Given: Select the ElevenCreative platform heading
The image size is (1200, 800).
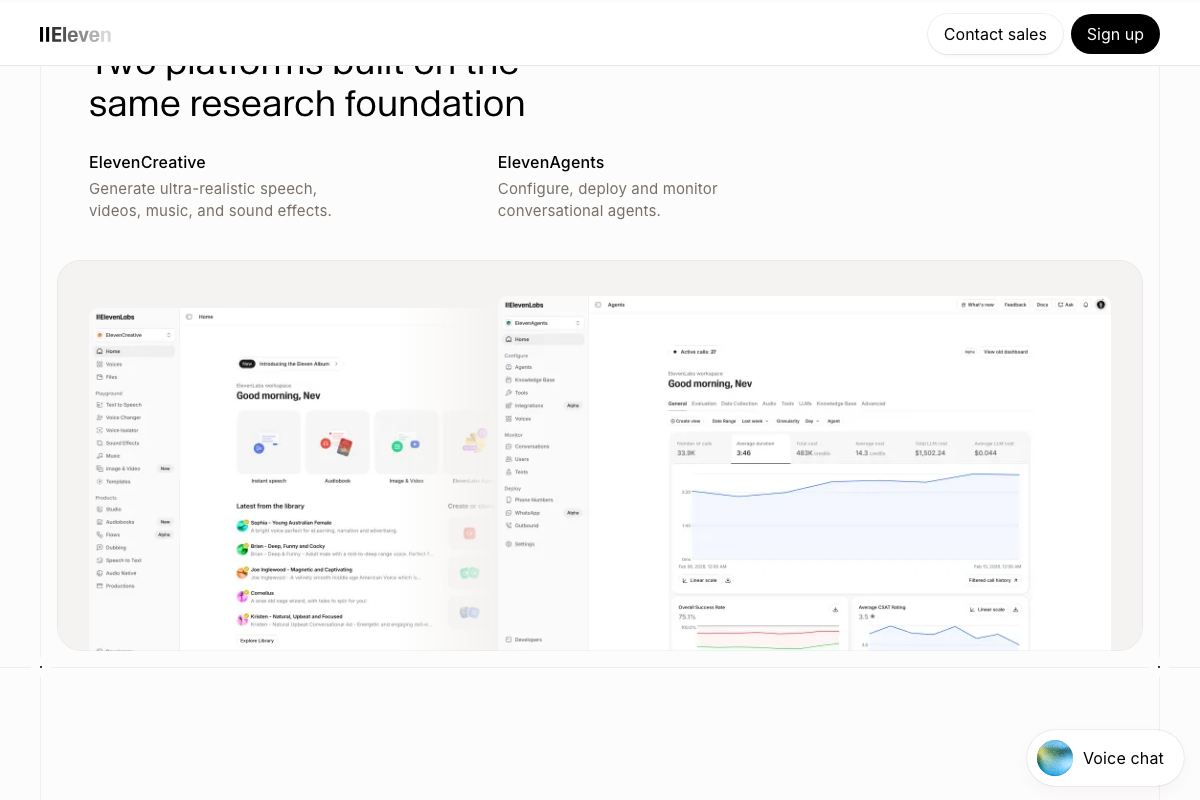Looking at the screenshot, I should tap(147, 162).
